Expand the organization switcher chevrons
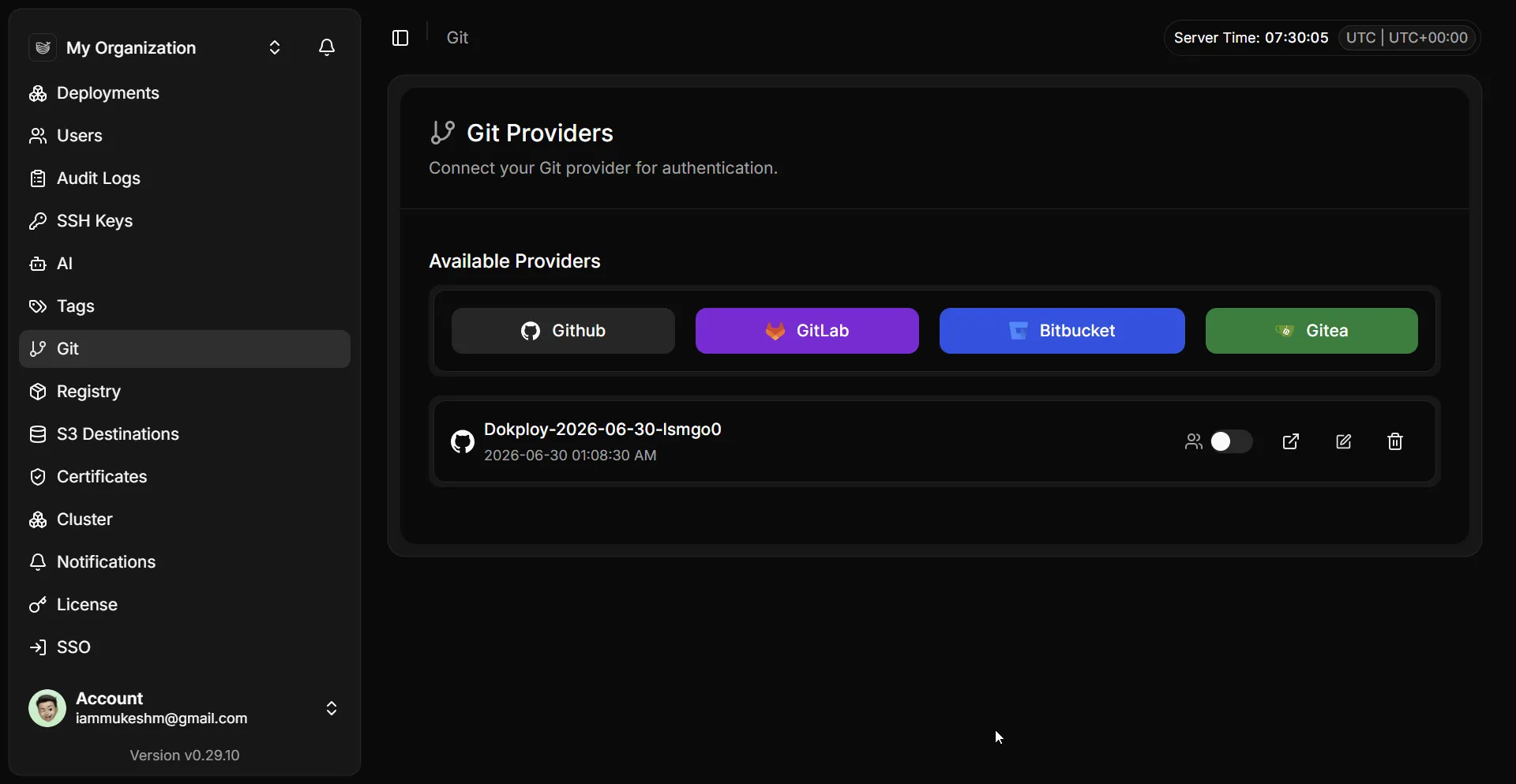This screenshot has width=1516, height=784. [275, 47]
